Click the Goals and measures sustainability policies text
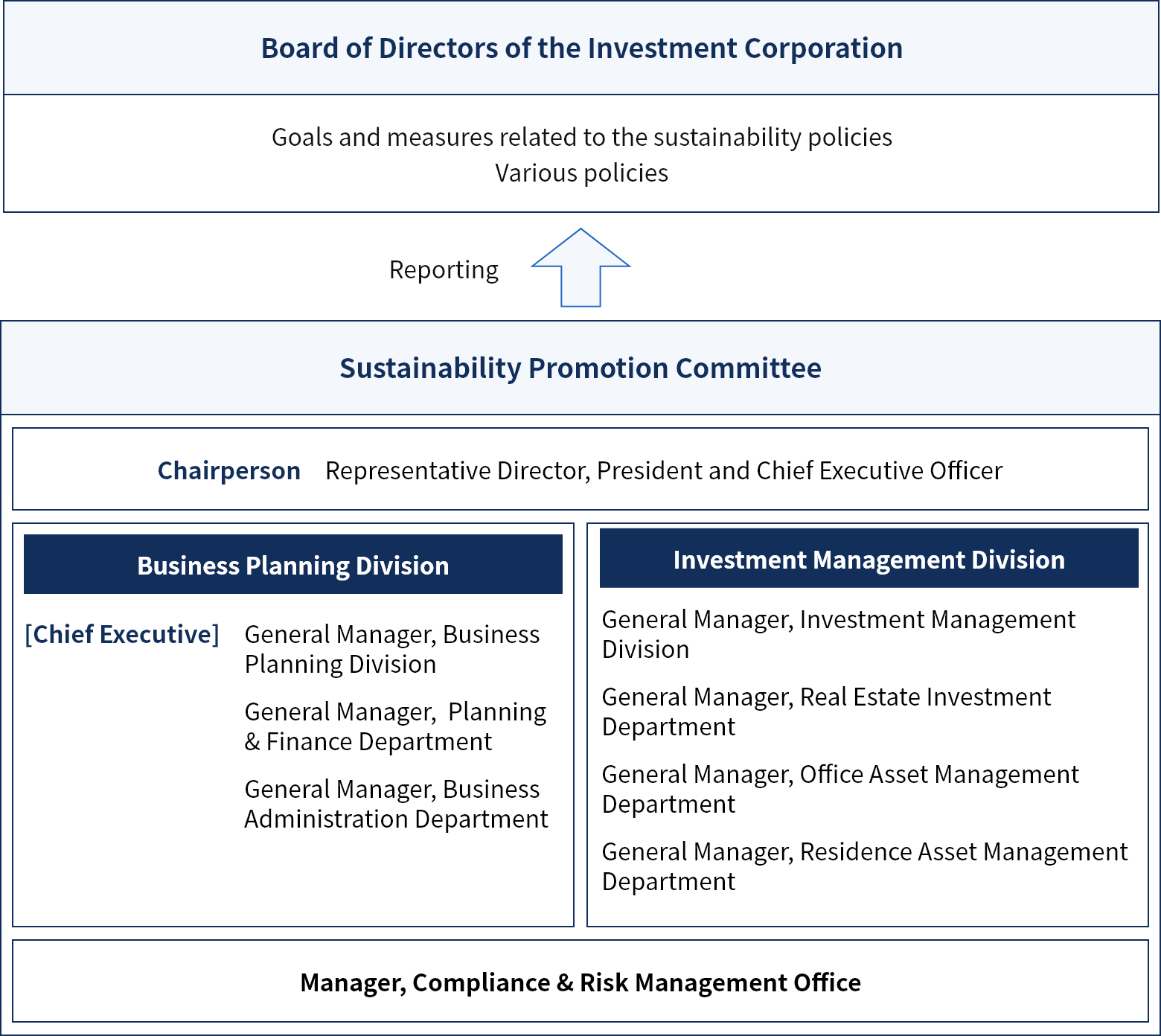Image resolution: width=1161 pixels, height=1036 pixels. [581, 137]
